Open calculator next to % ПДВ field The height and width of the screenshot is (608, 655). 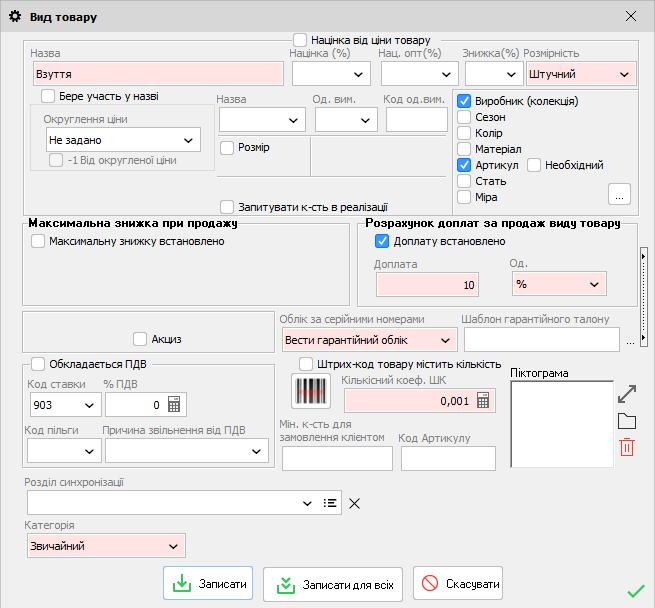[x=175, y=405]
